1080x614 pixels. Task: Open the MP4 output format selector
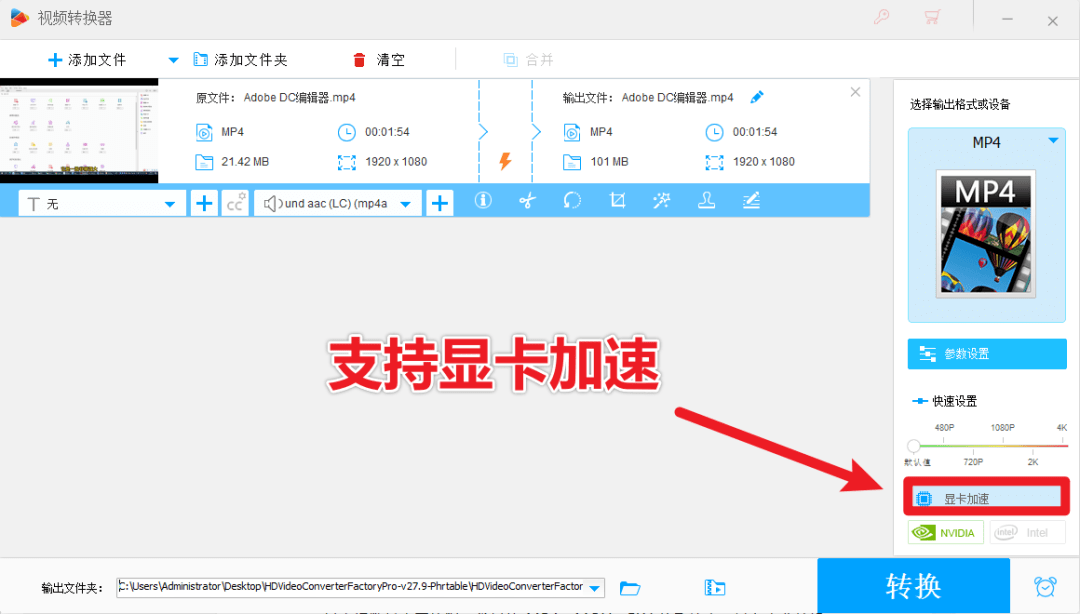coord(986,142)
